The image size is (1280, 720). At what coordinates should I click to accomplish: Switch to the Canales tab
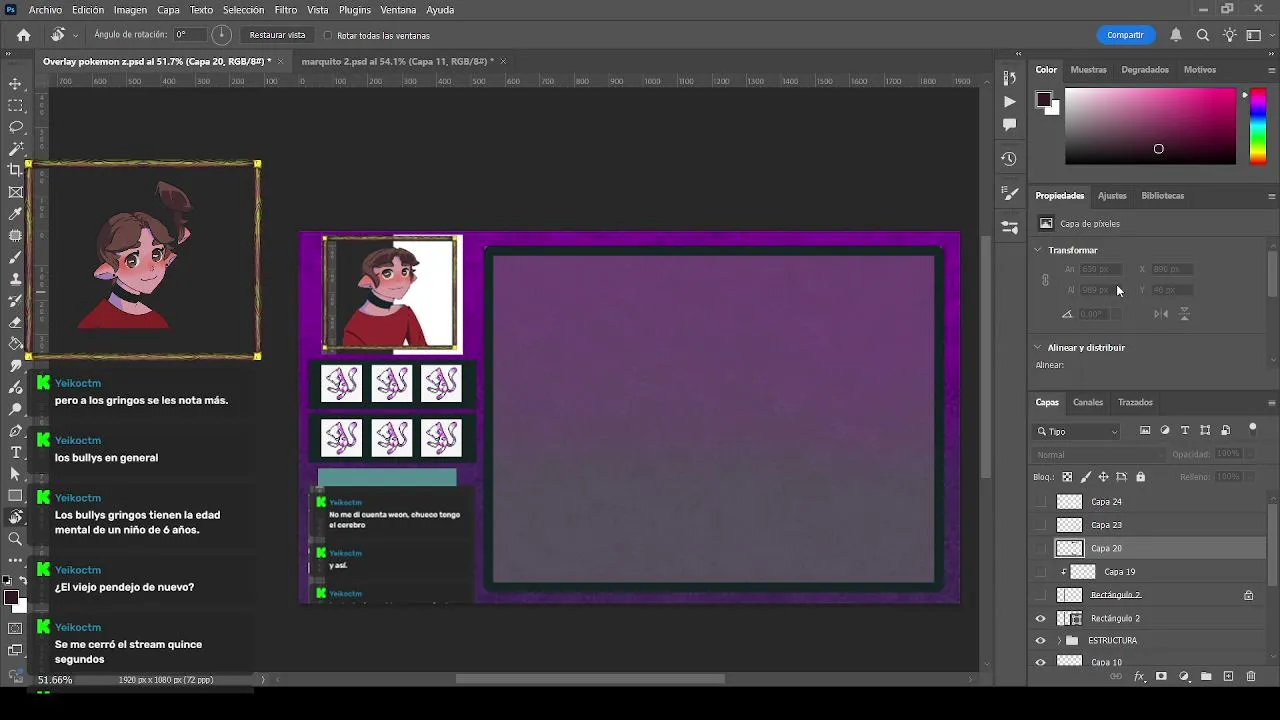[1088, 403]
